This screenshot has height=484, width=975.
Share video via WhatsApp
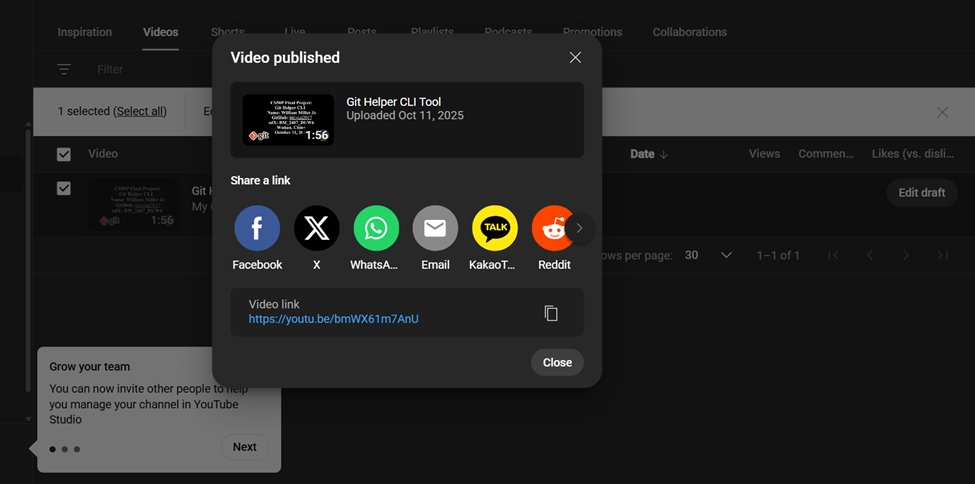pos(376,228)
